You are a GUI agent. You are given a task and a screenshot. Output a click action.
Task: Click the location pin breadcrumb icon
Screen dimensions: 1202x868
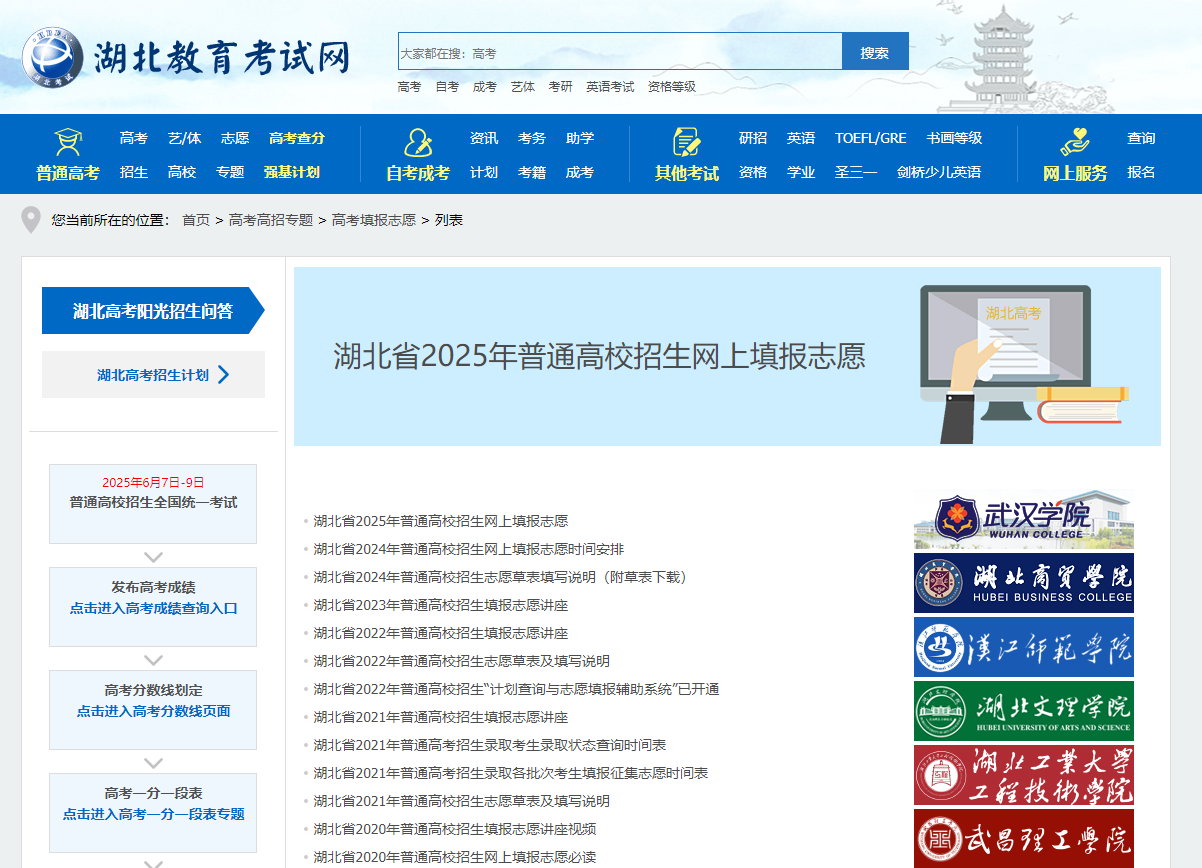tap(31, 220)
